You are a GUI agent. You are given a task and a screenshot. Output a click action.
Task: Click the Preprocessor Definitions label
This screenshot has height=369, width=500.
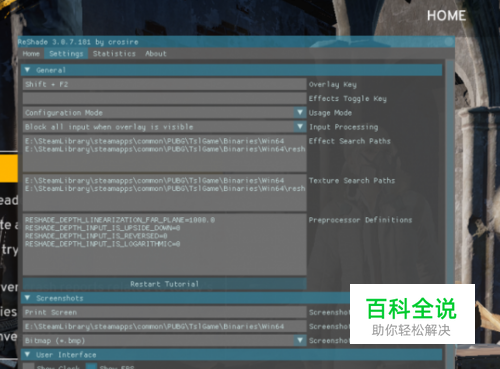click(x=360, y=220)
